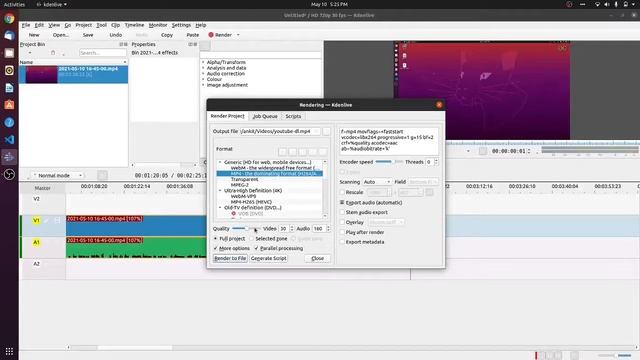Select Full project radio button
Image resolution: width=640 pixels, height=360 pixels.
216,238
